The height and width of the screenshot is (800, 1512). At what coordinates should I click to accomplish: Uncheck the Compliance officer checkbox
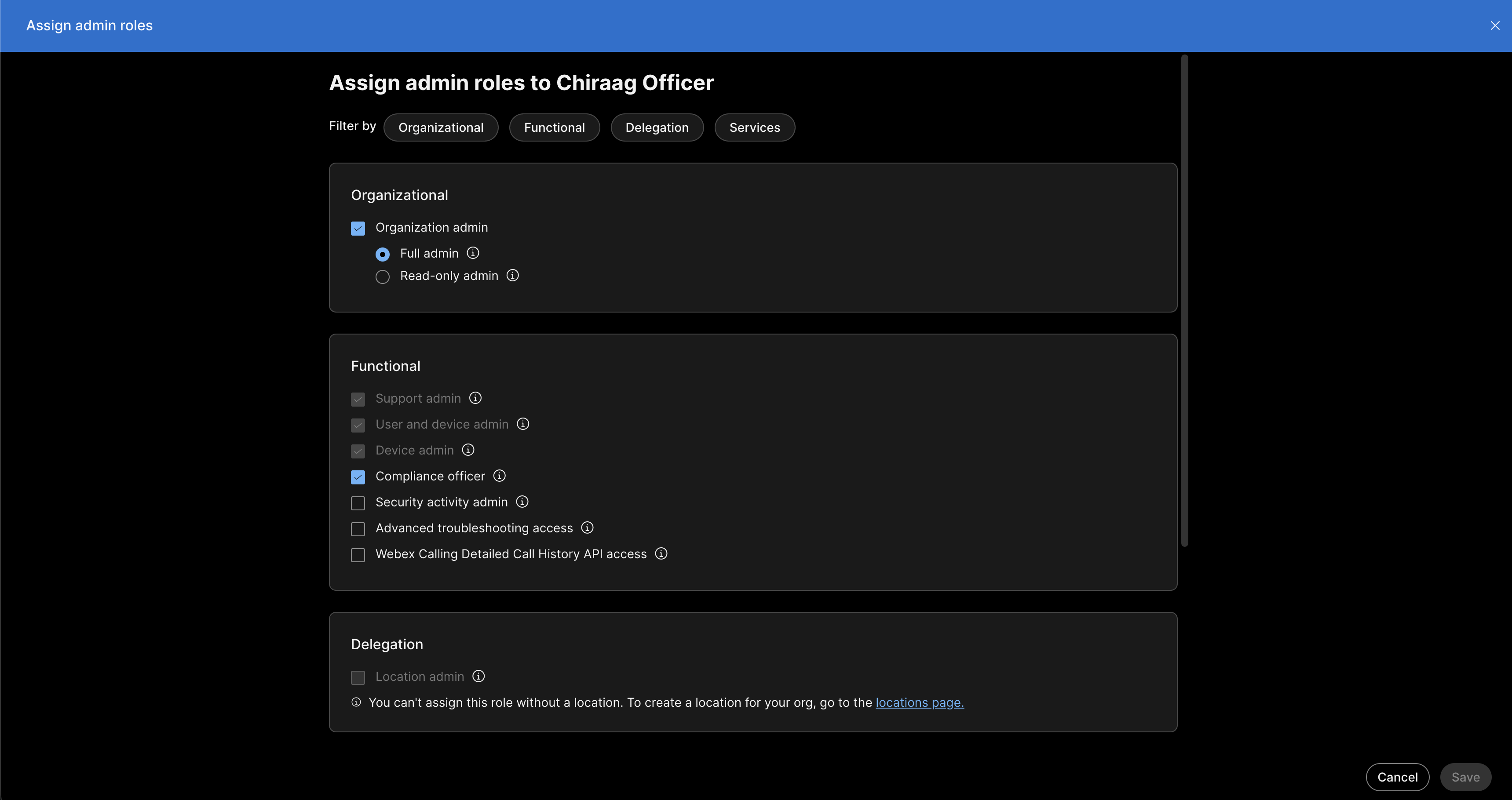pyautogui.click(x=358, y=477)
